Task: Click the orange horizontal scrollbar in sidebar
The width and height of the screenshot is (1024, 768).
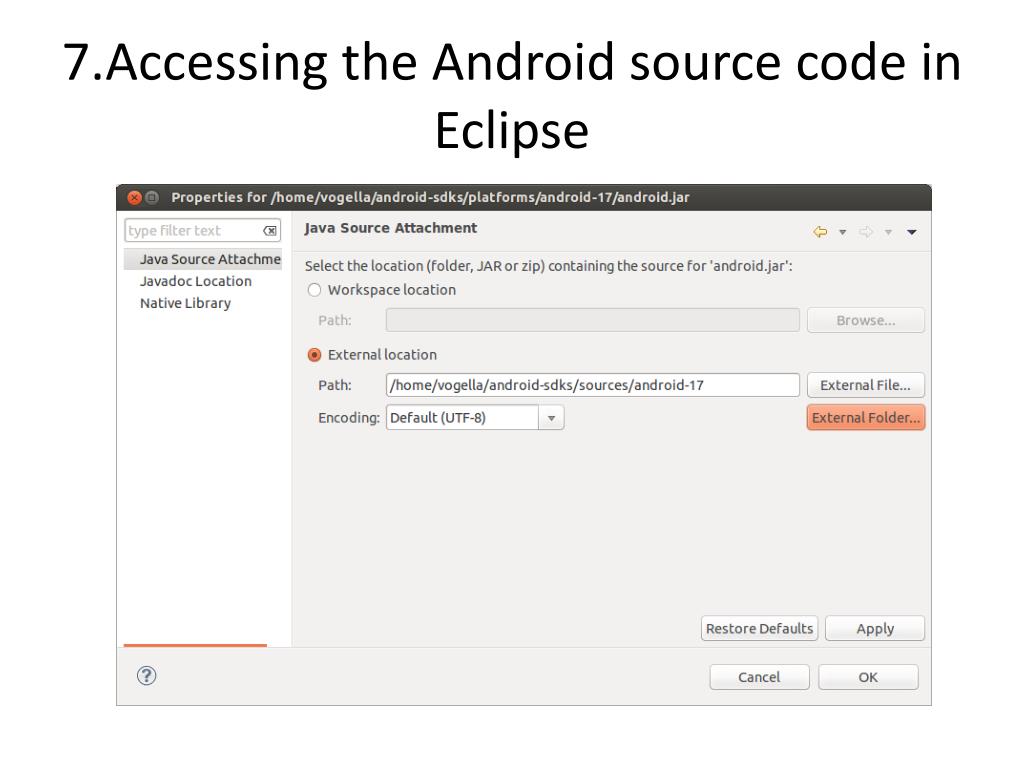Action: tap(195, 645)
